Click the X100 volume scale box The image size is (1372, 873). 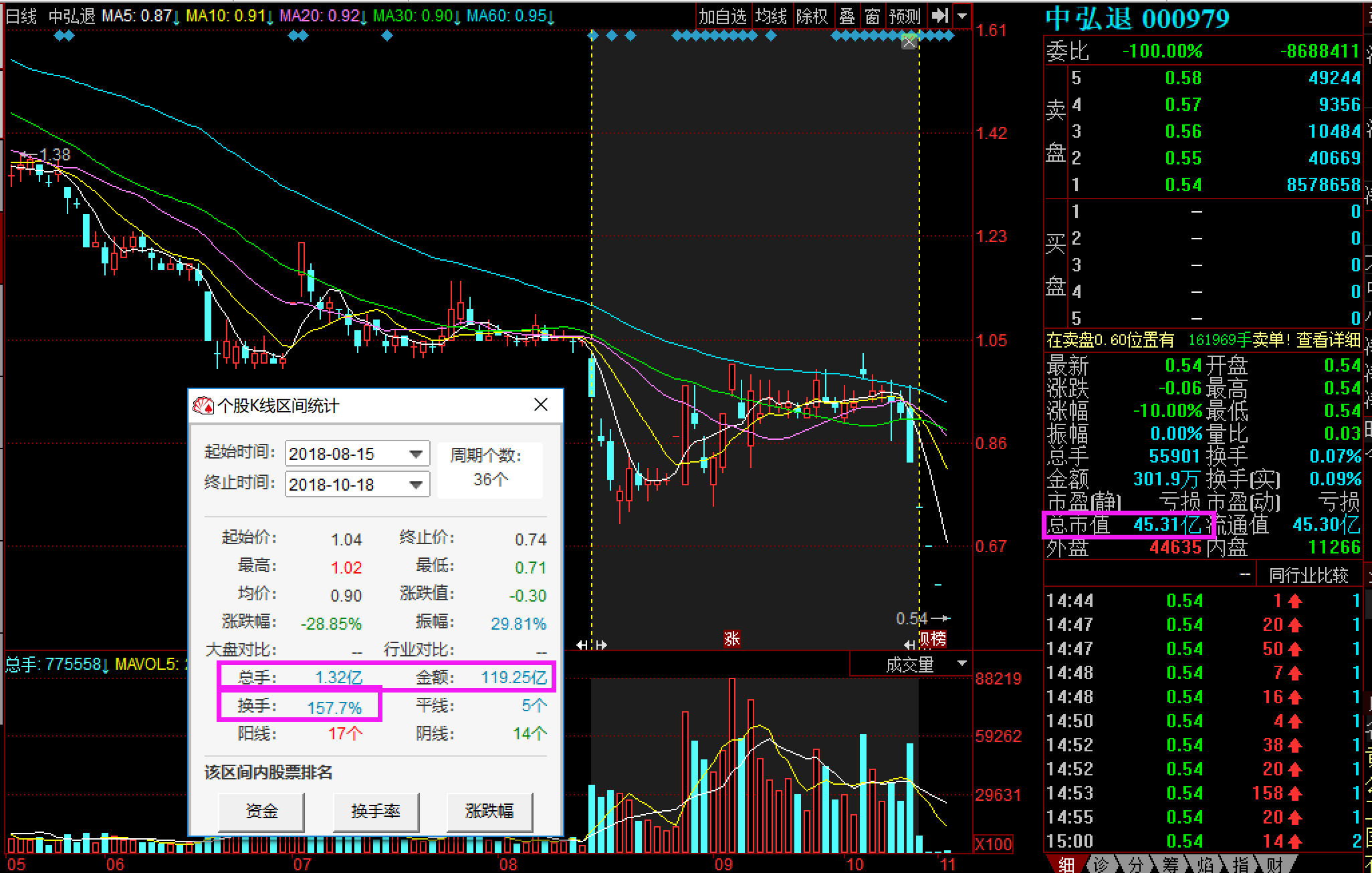click(x=994, y=844)
